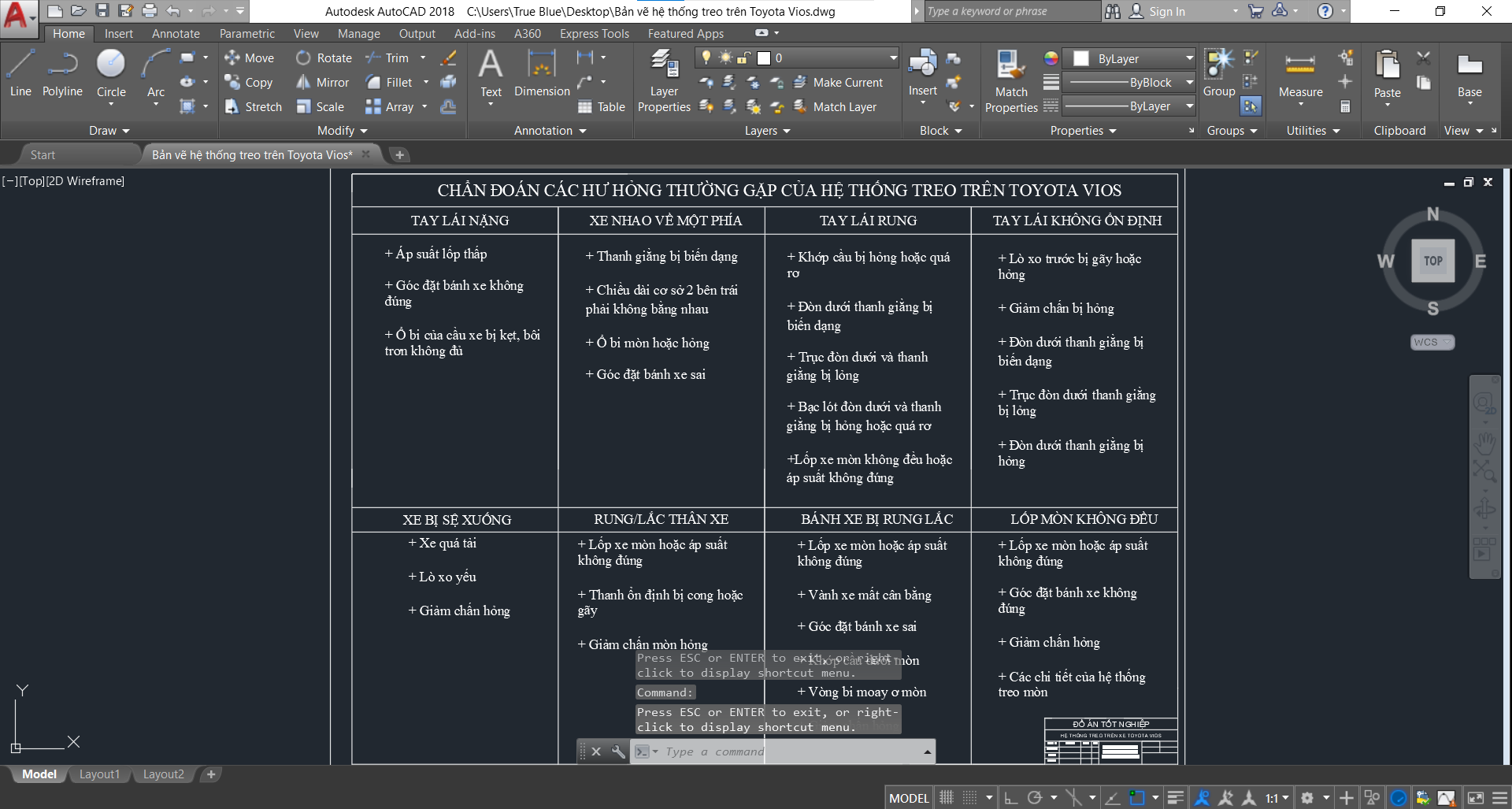Expand the Draw panel
The image size is (1512, 809).
[109, 131]
